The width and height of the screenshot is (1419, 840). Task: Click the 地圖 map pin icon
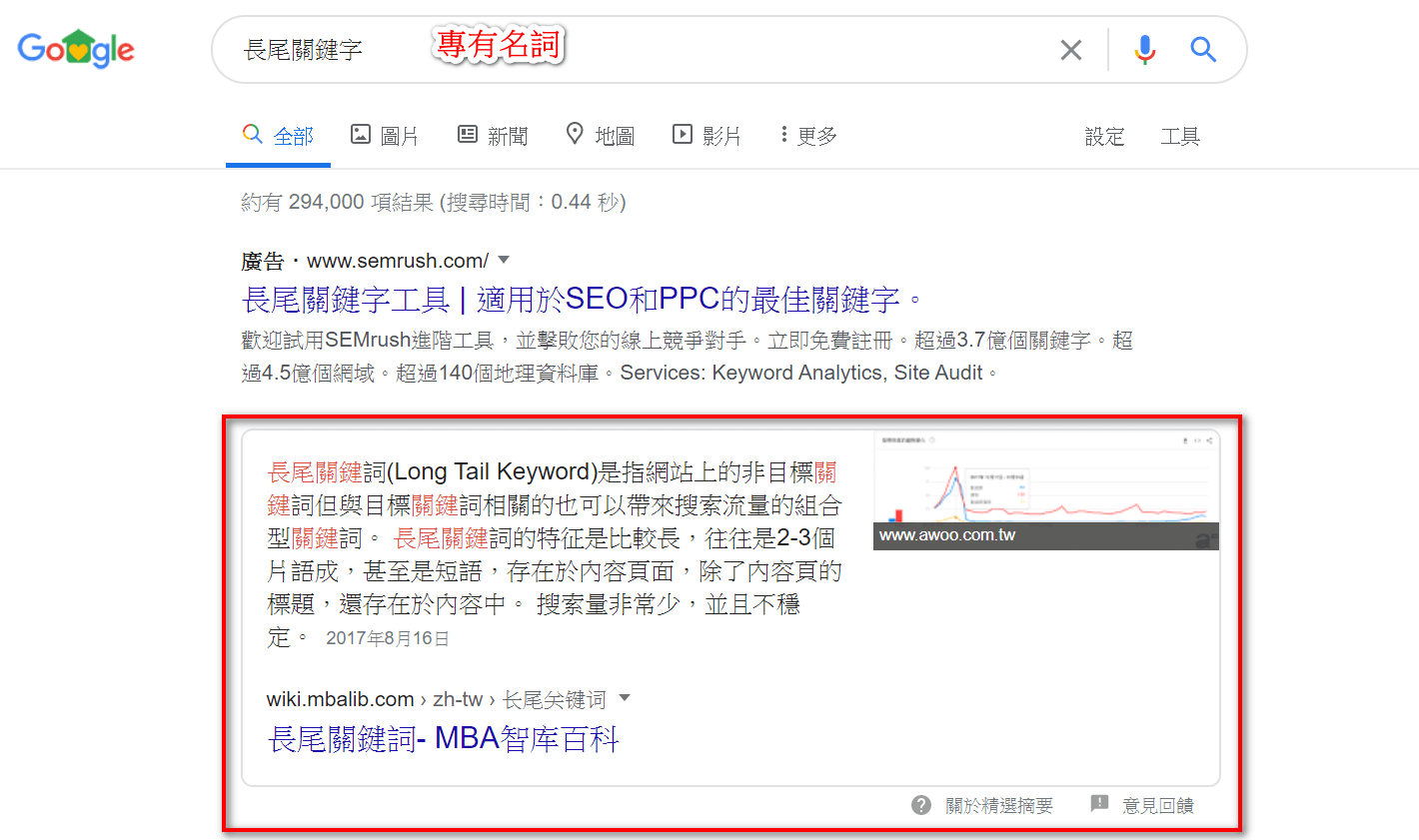(x=576, y=135)
